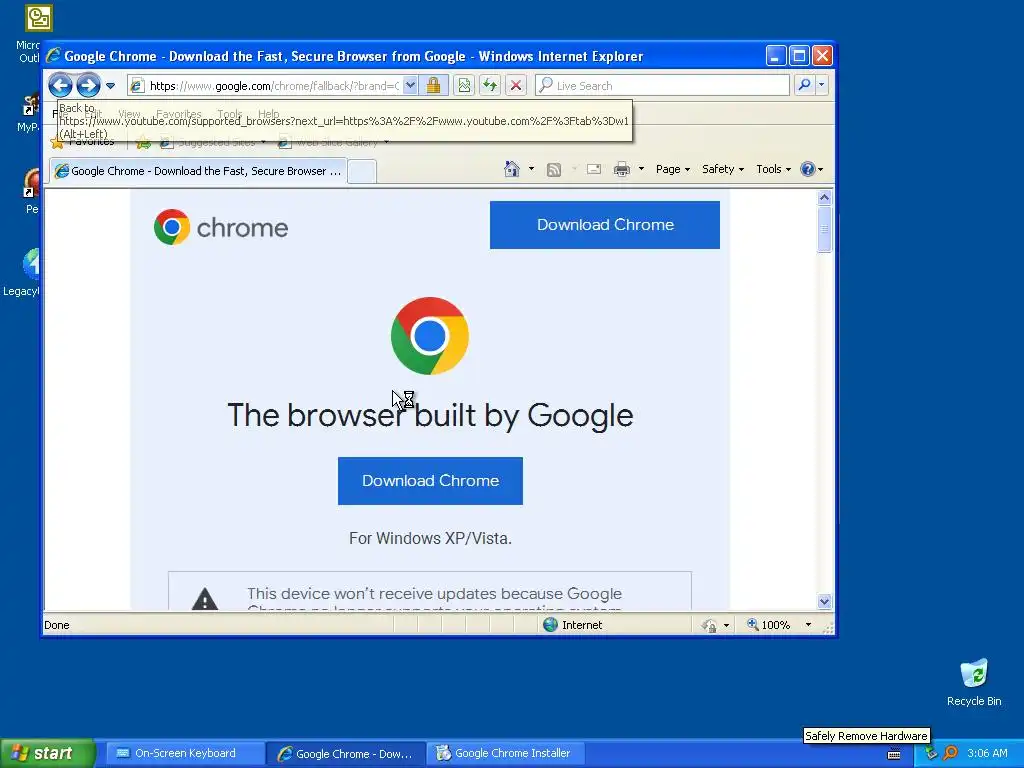
Task: Click the RSS feeds icon
Action: pos(554,170)
